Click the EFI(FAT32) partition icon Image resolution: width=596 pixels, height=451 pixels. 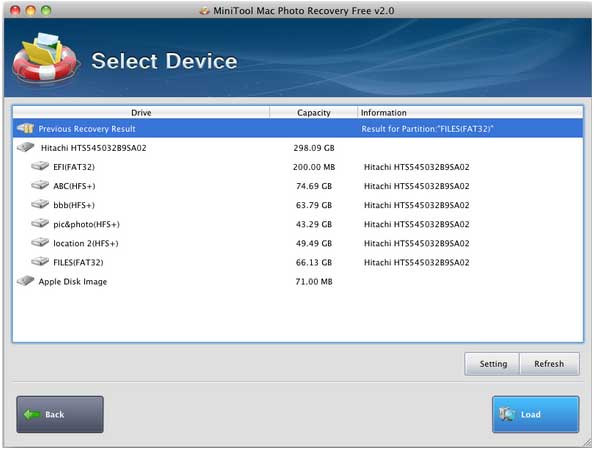pyautogui.click(x=40, y=166)
